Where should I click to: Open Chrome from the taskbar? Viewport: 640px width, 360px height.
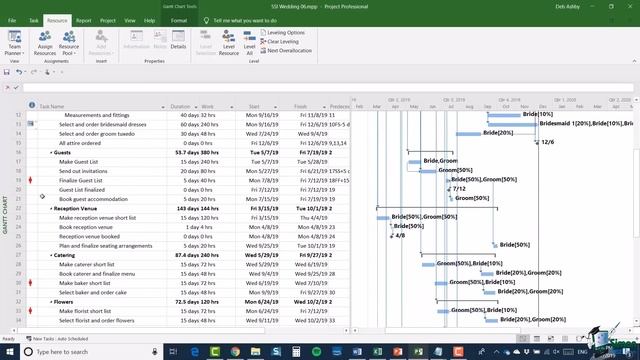coord(235,351)
